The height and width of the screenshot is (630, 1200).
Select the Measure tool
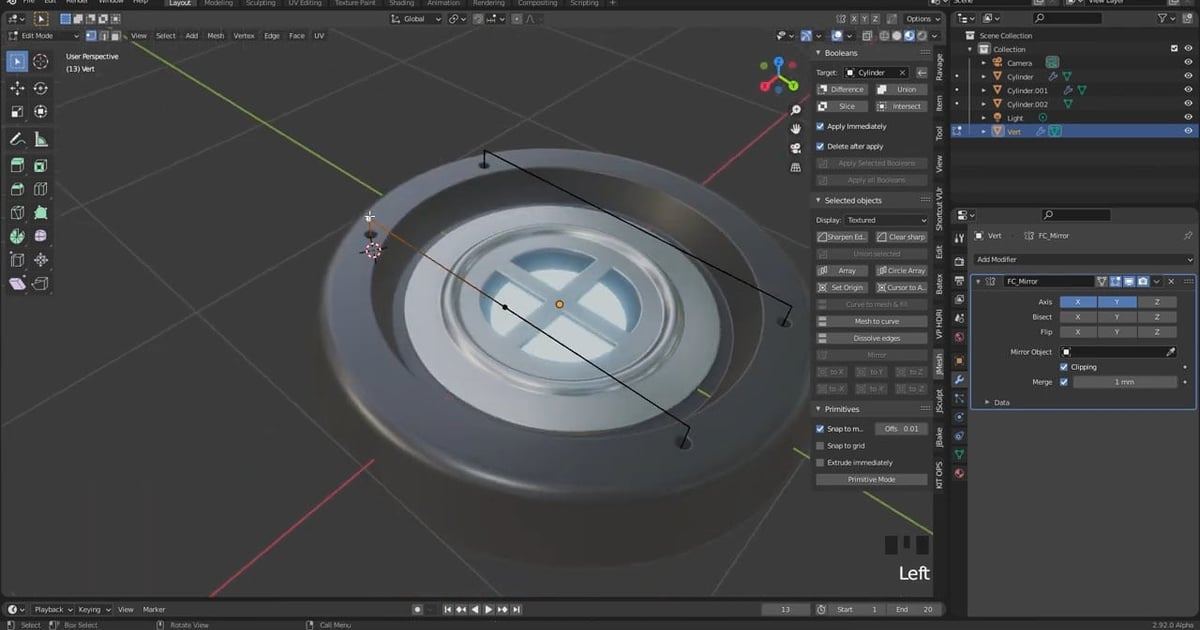click(x=41, y=139)
